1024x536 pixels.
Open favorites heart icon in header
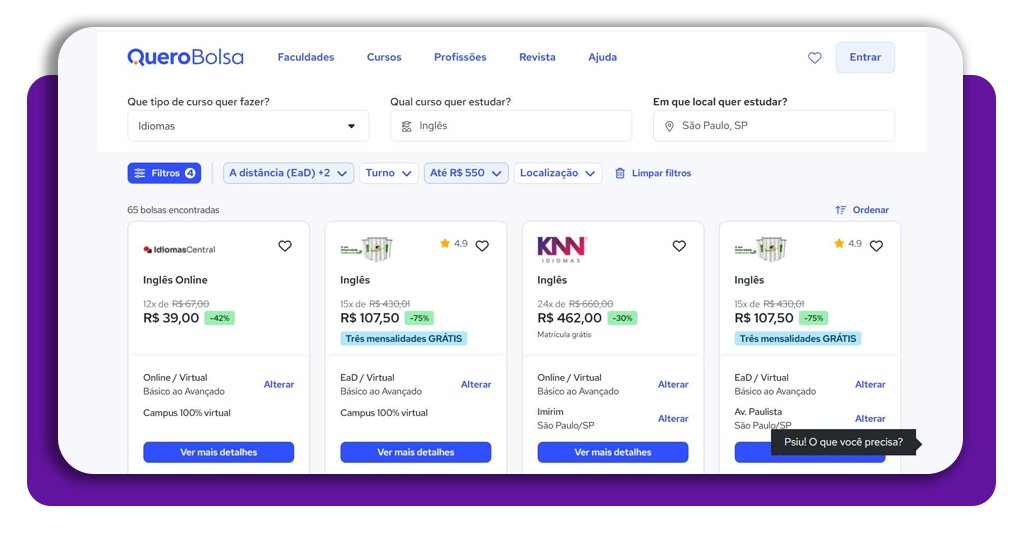point(814,58)
